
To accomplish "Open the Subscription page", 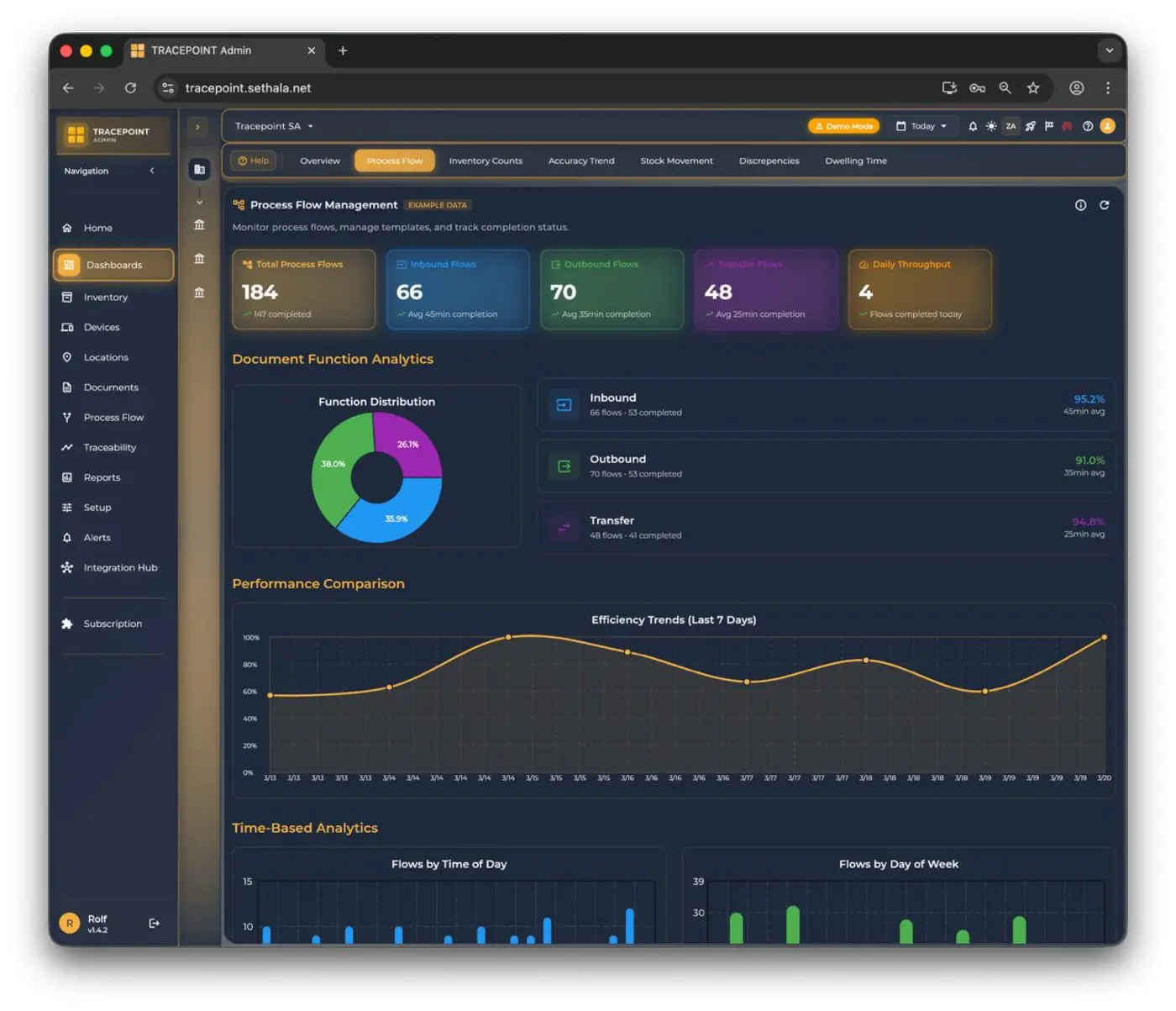I will tap(112, 624).
